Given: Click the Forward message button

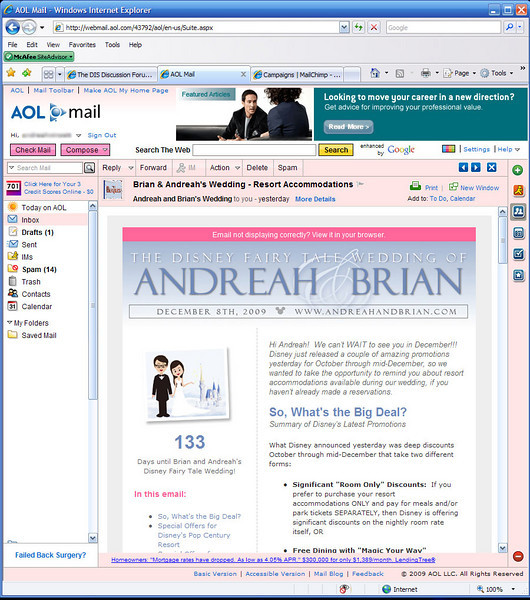Looking at the screenshot, I should pyautogui.click(x=153, y=168).
